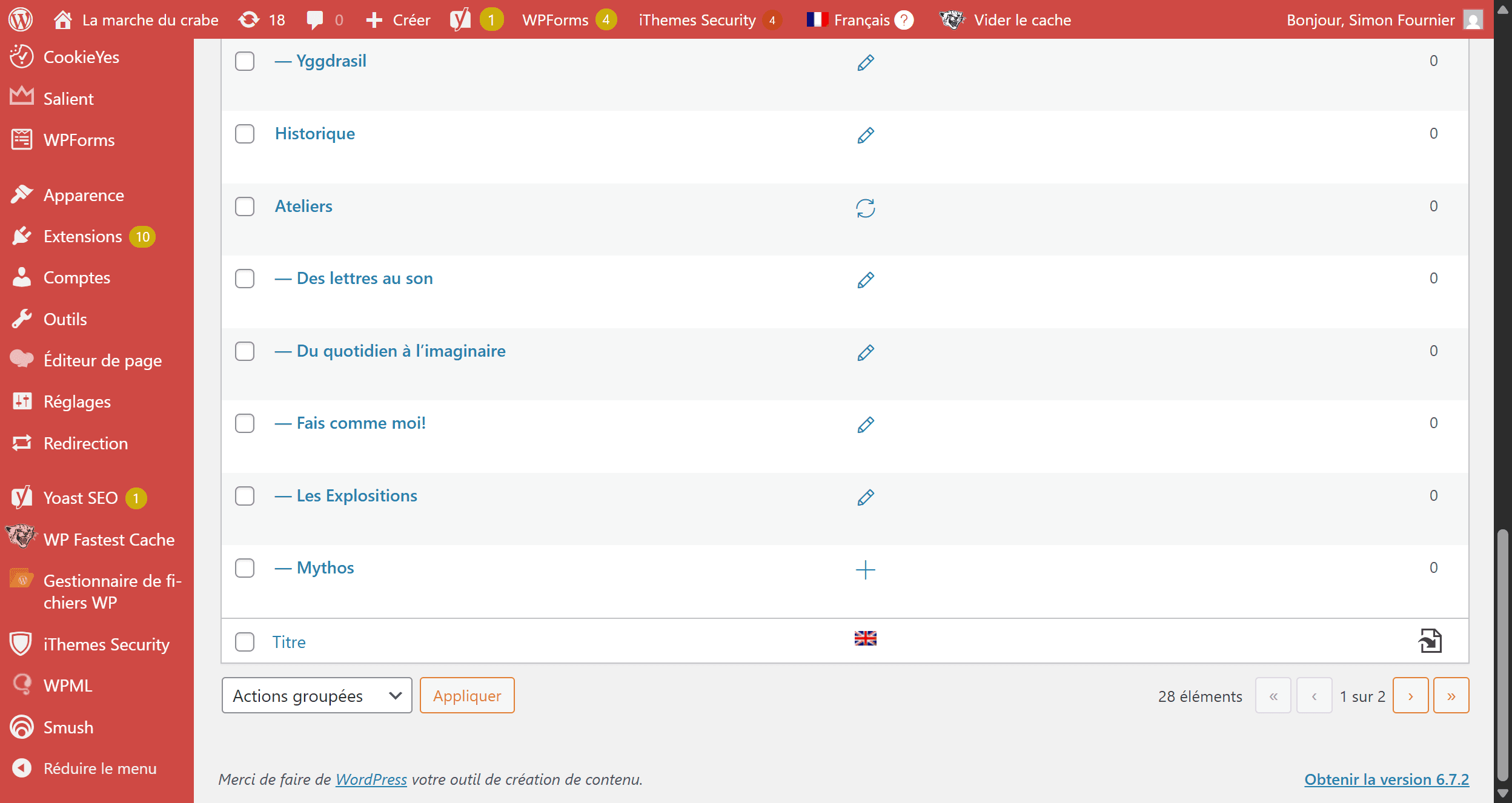Click the Appliquer button
Screen dimensions: 1512x803
click(467, 695)
